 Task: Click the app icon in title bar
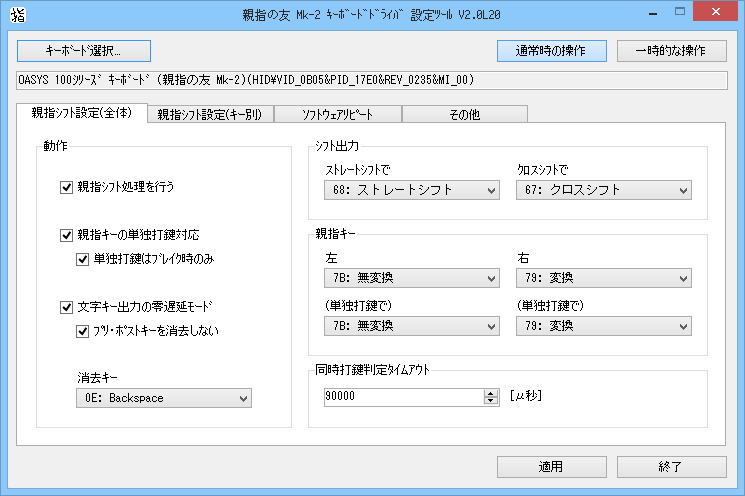point(15,14)
